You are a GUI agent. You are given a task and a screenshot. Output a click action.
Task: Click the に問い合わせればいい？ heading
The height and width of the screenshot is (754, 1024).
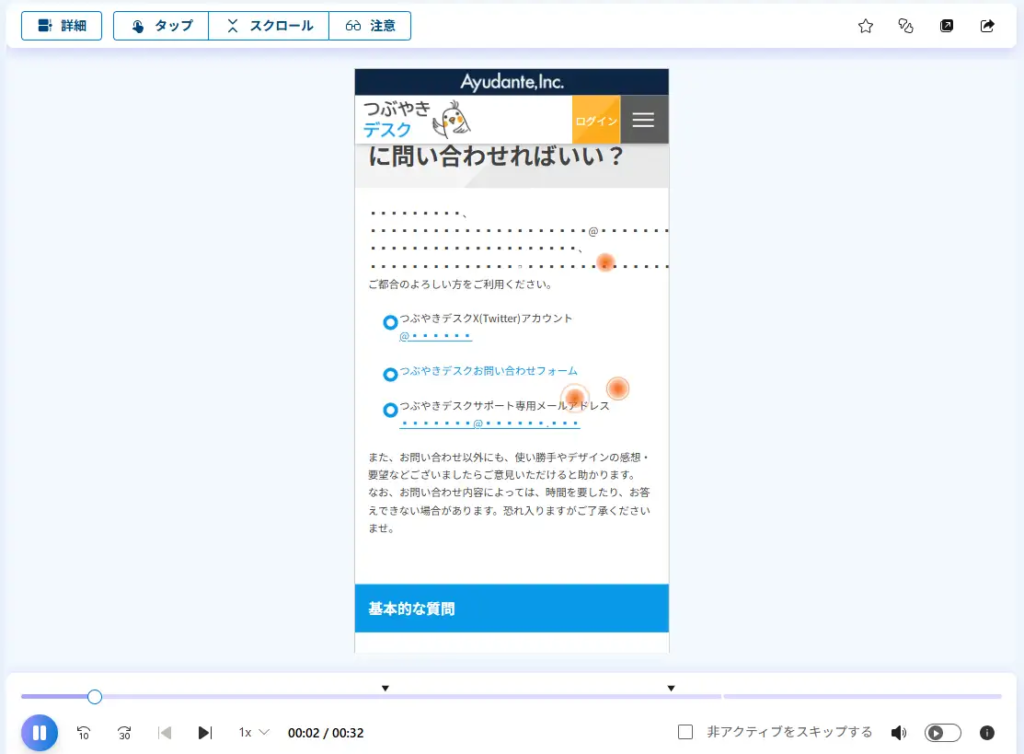(x=496, y=157)
